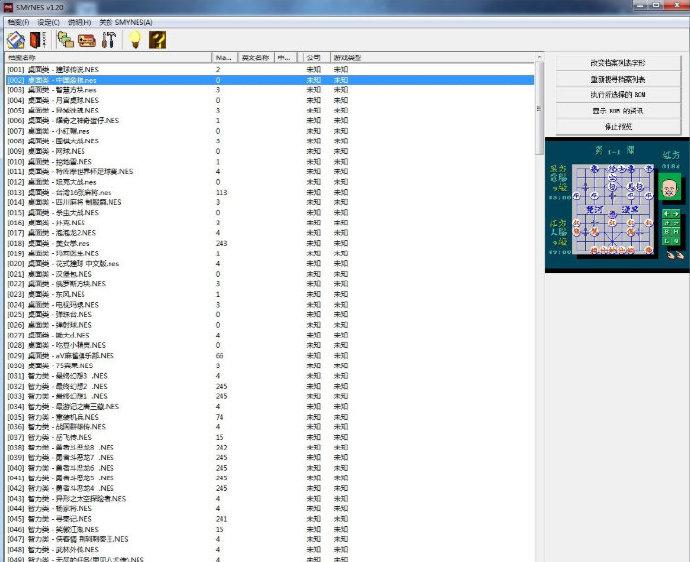Open the 设定(C) settings menu

(48, 22)
